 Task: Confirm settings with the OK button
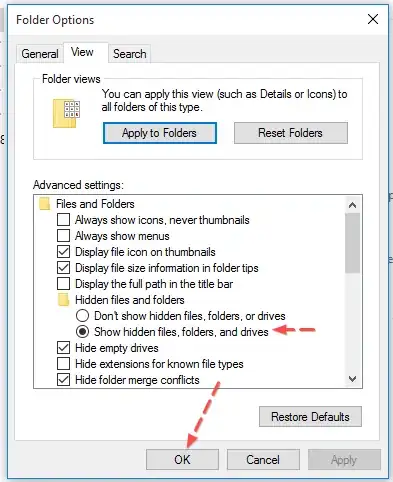(182, 460)
